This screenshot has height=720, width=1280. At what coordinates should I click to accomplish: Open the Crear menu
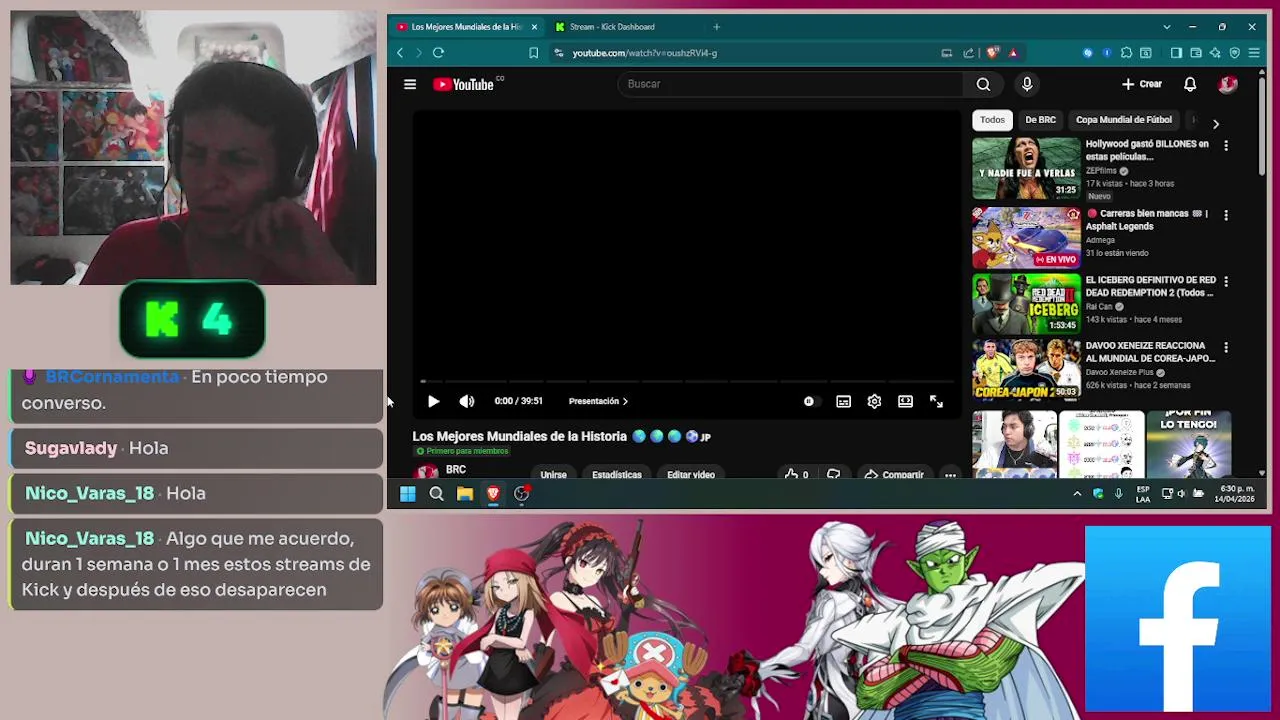[x=1142, y=84]
